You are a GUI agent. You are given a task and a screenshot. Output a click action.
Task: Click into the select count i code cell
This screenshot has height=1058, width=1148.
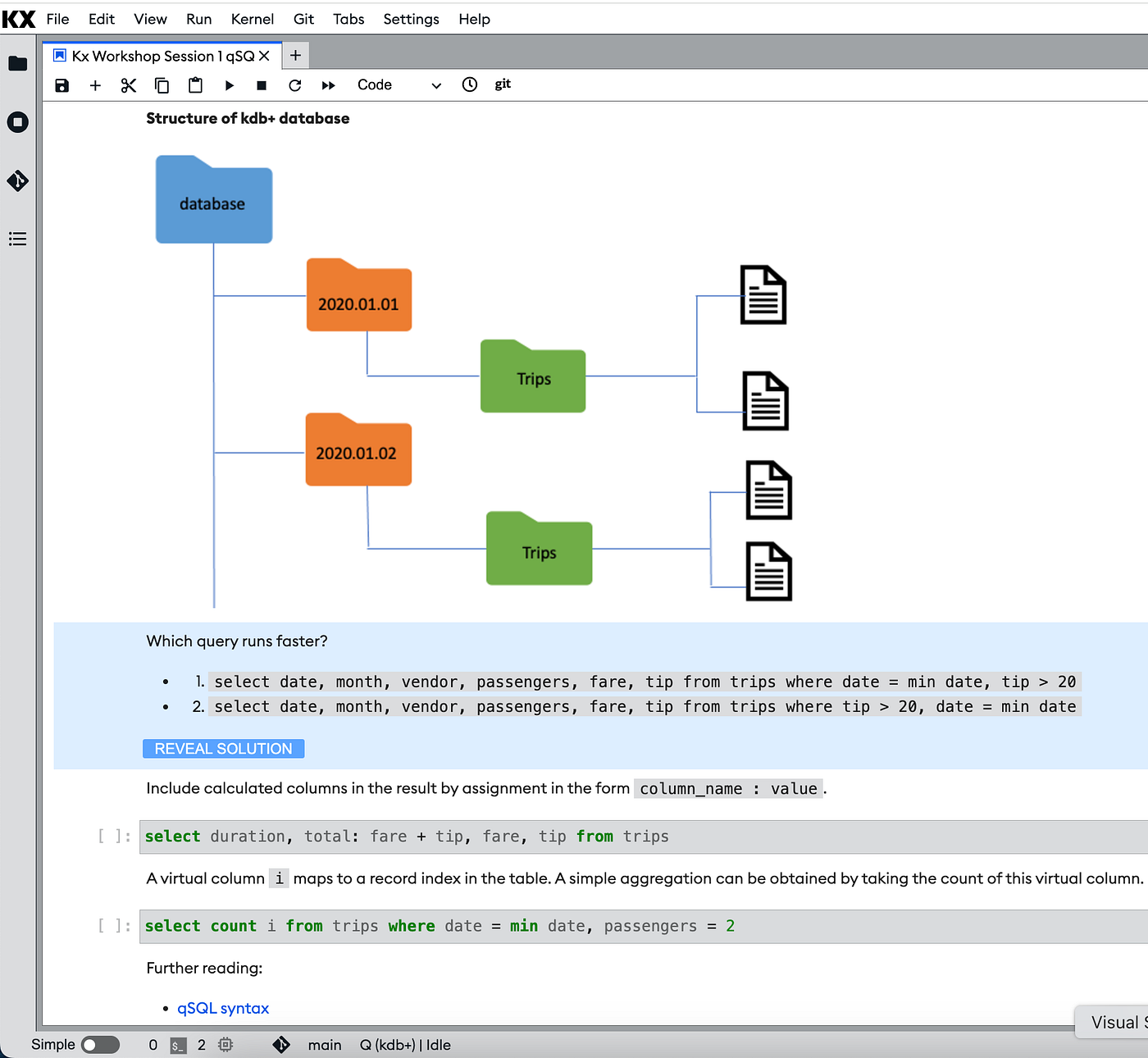[644, 926]
